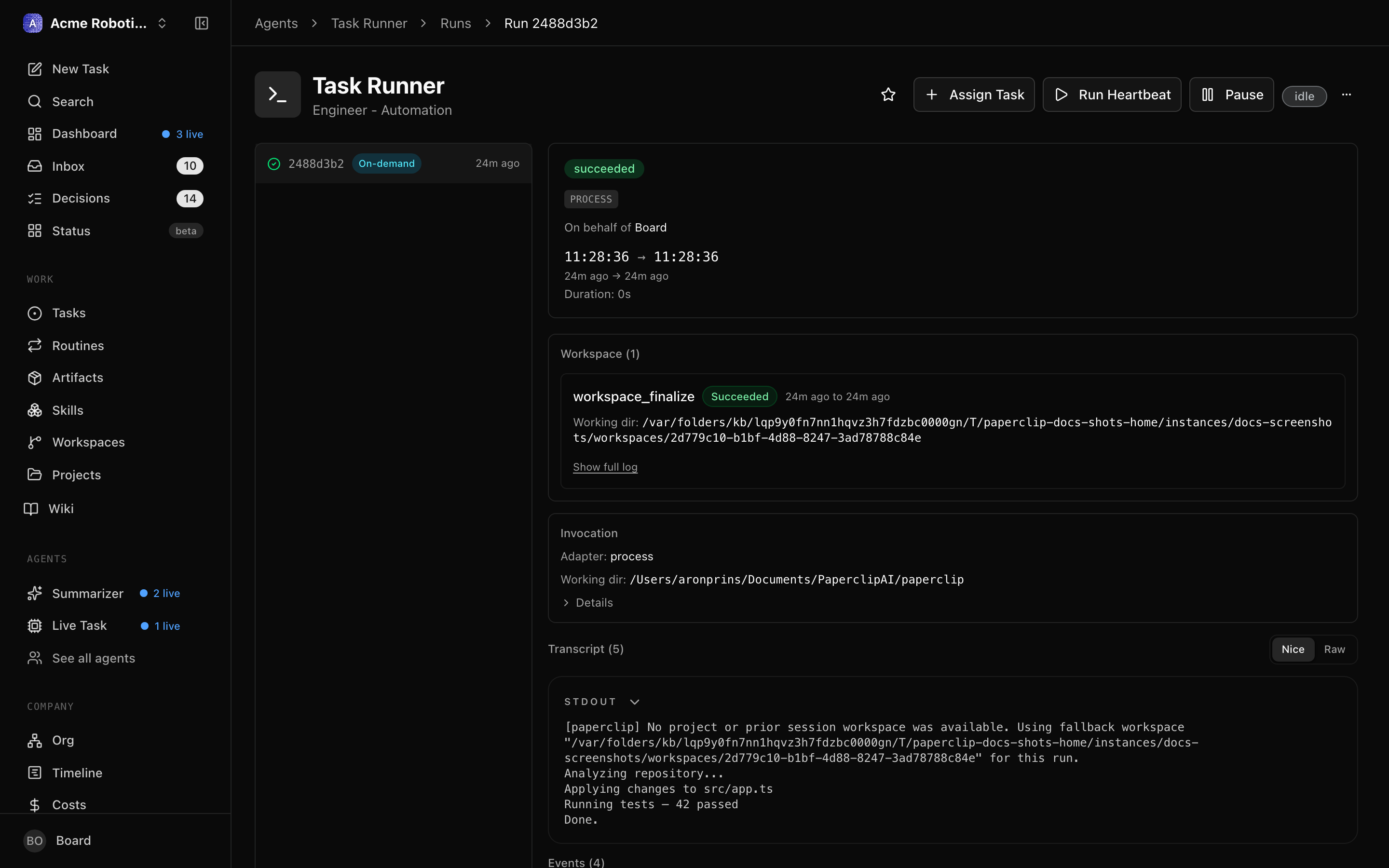This screenshot has width=1389, height=868.
Task: Click the 1 live indicator for Live Task
Action: [x=161, y=626]
